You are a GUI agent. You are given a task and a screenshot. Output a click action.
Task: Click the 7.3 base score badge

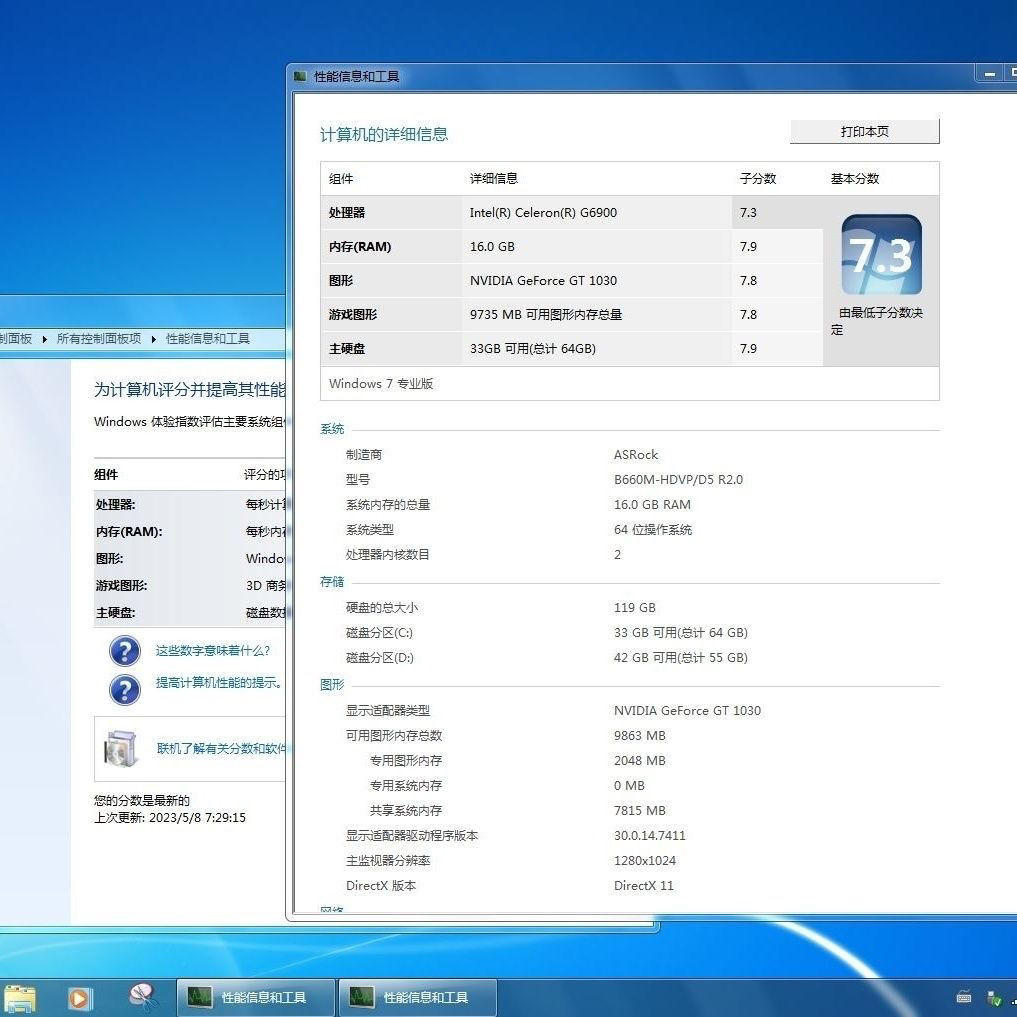[x=881, y=255]
